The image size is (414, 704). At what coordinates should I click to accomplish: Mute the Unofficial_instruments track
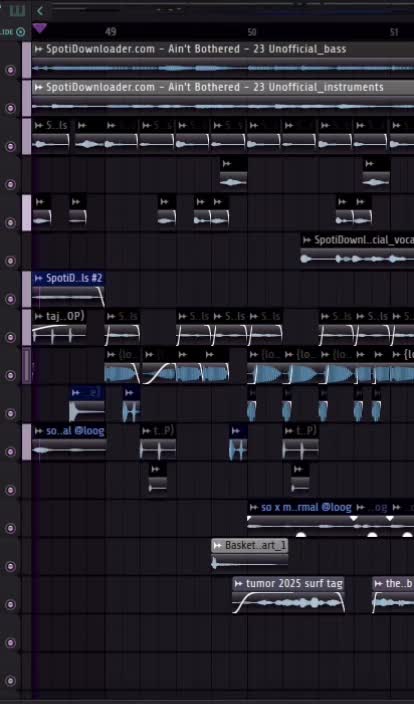point(10,108)
